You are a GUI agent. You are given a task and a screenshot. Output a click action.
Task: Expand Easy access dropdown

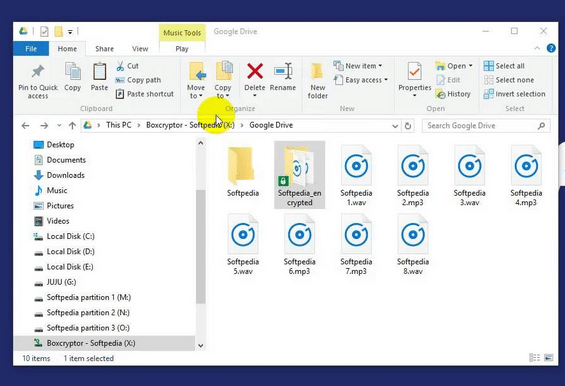(360, 80)
